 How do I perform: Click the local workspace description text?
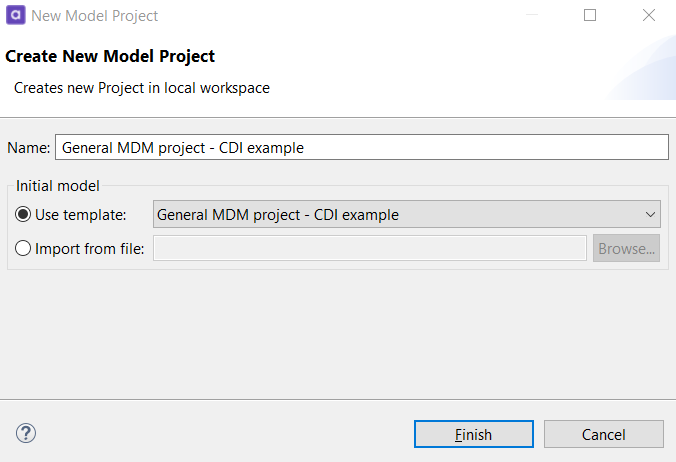pos(141,88)
